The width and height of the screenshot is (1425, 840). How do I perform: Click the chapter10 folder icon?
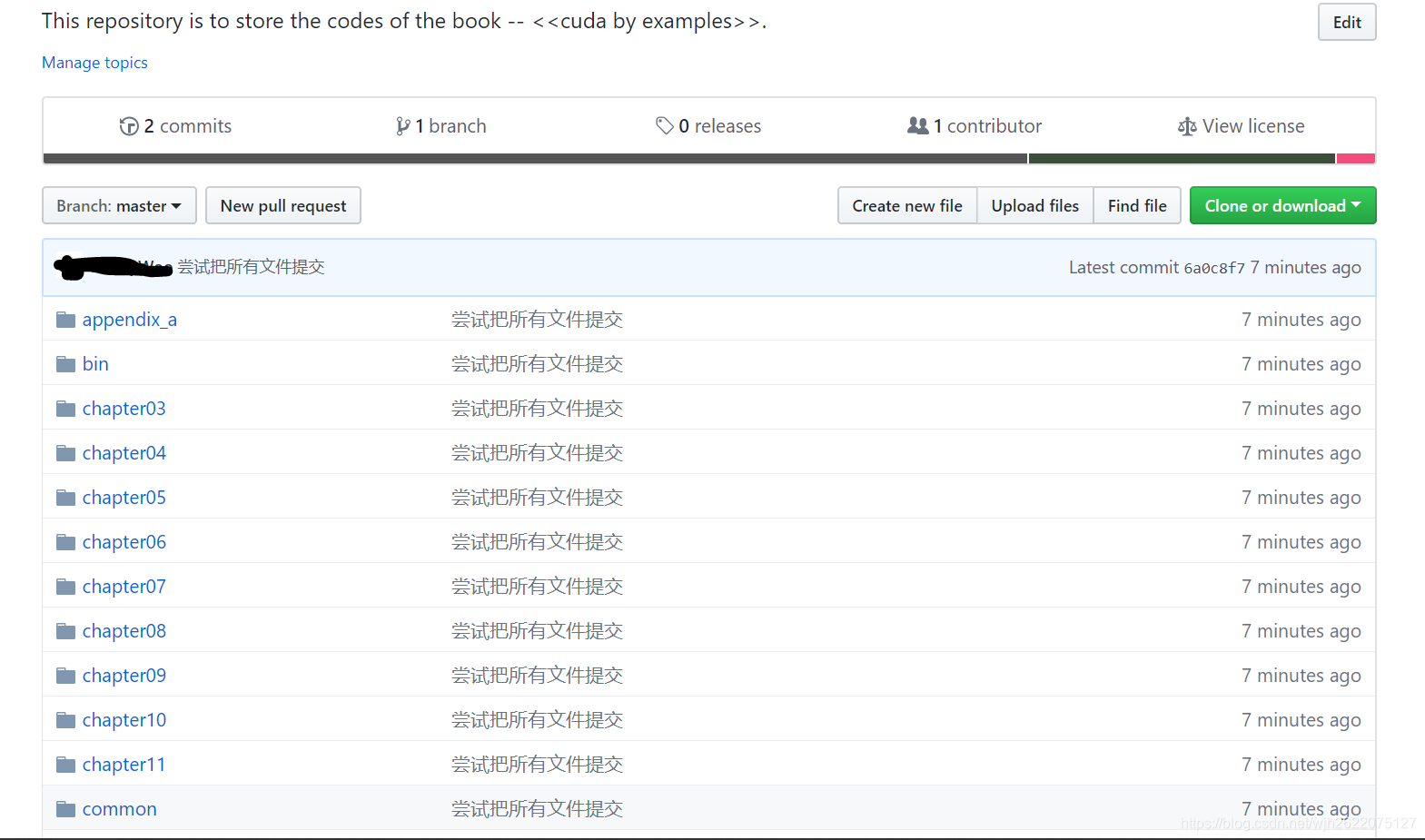coord(65,720)
